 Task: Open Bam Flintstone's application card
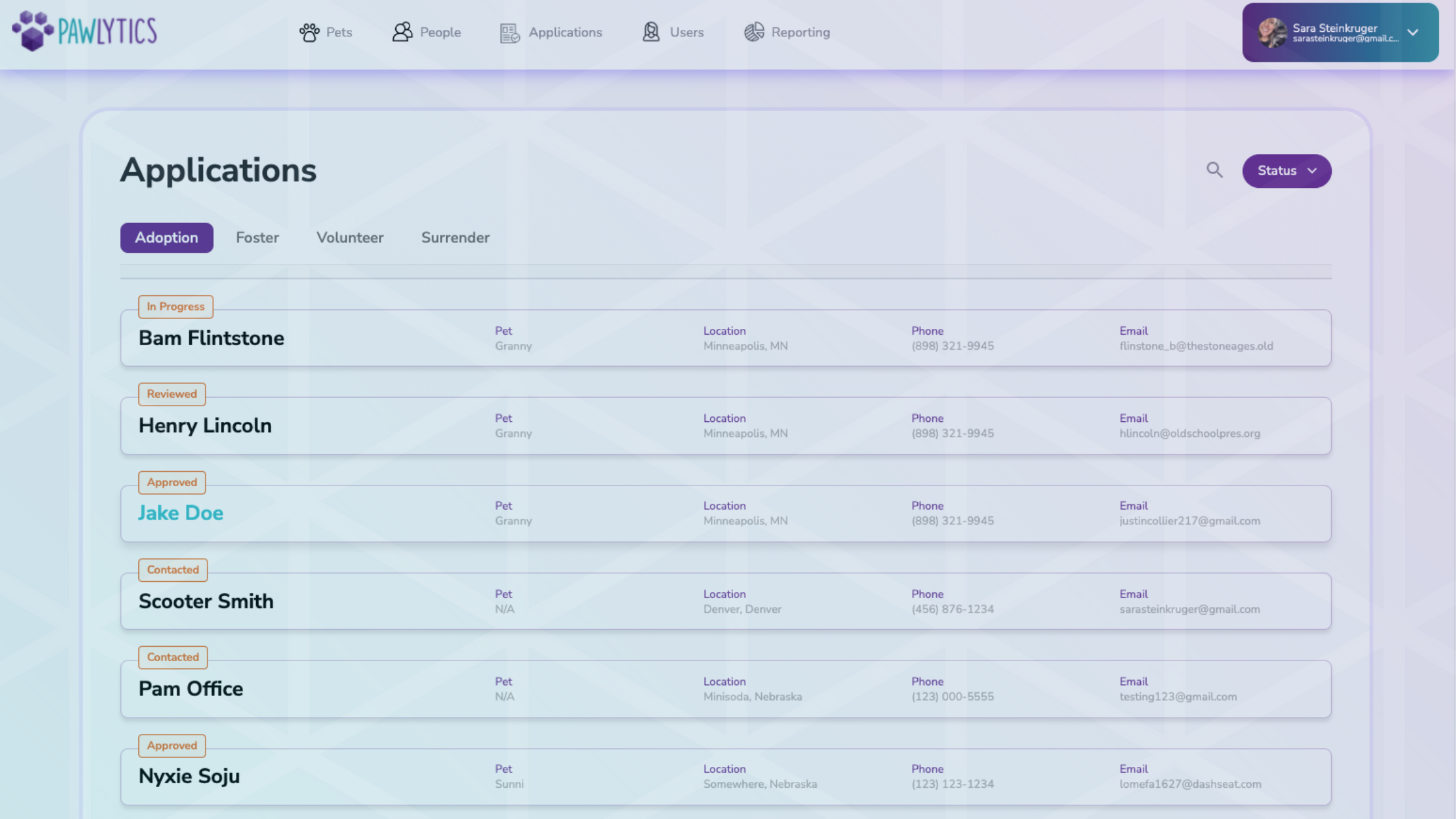(x=211, y=339)
